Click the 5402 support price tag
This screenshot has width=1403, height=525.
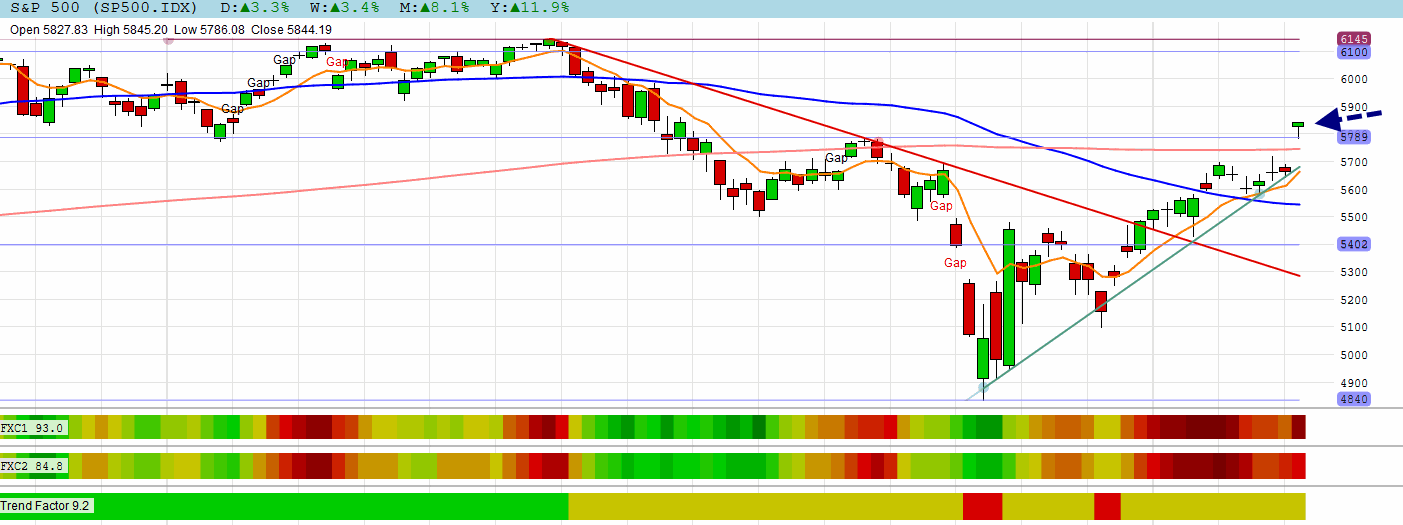click(x=1352, y=244)
